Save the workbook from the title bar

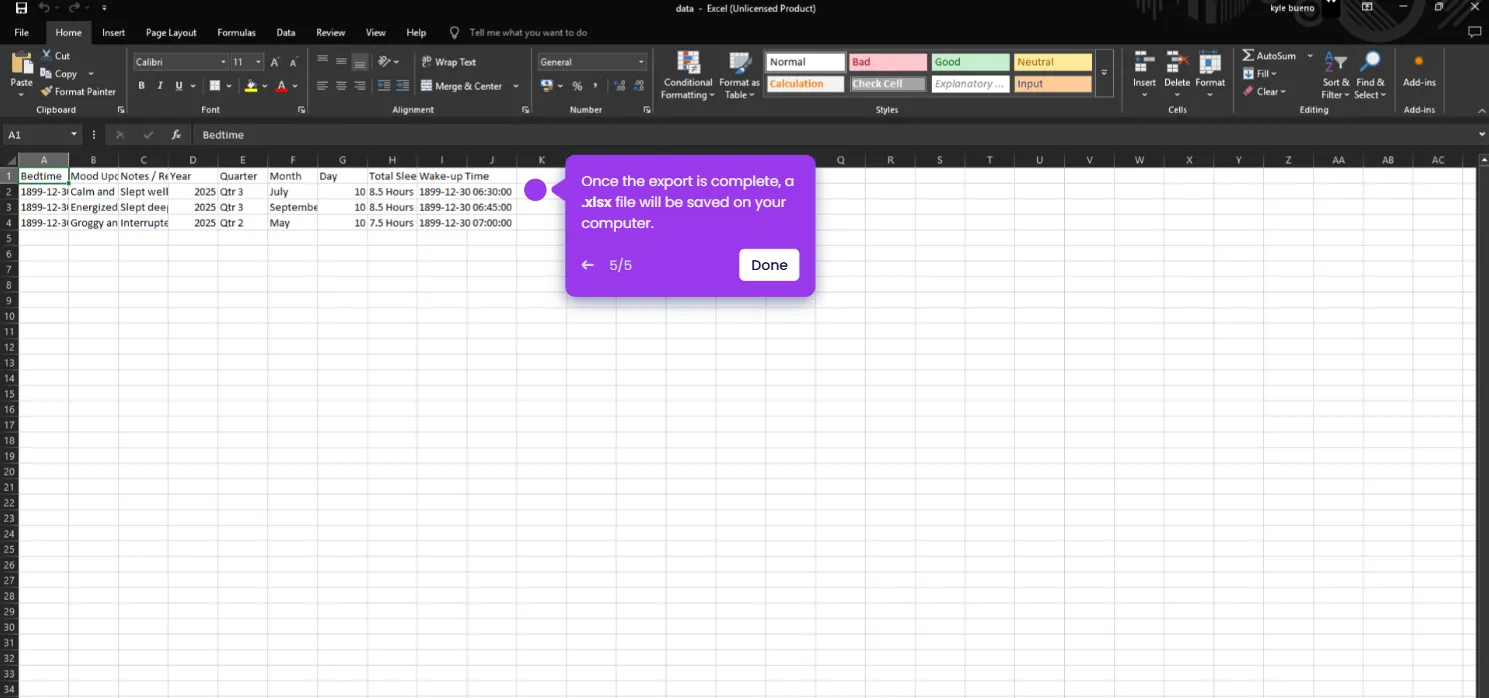21,8
